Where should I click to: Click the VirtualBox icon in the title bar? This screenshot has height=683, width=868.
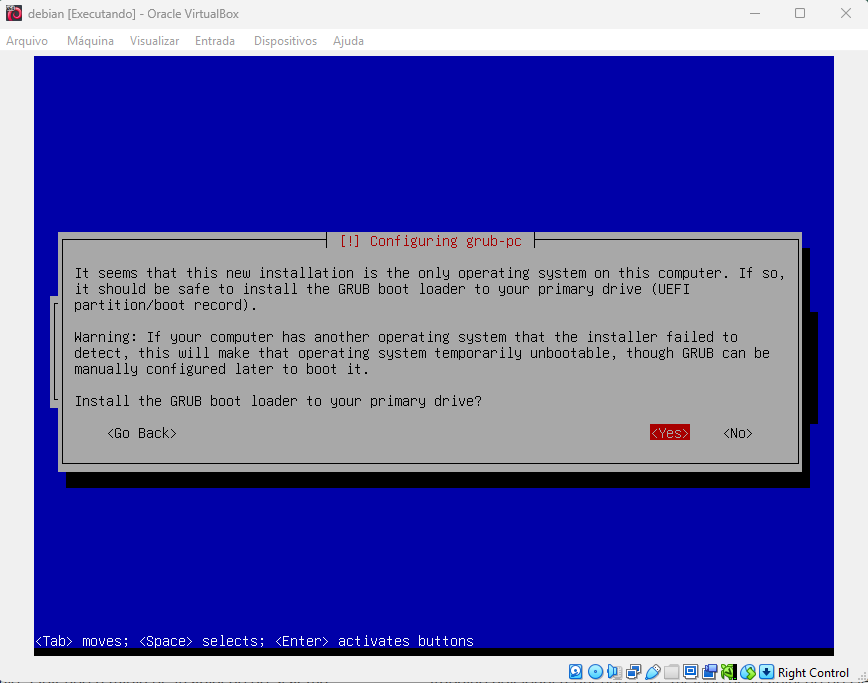[14, 13]
